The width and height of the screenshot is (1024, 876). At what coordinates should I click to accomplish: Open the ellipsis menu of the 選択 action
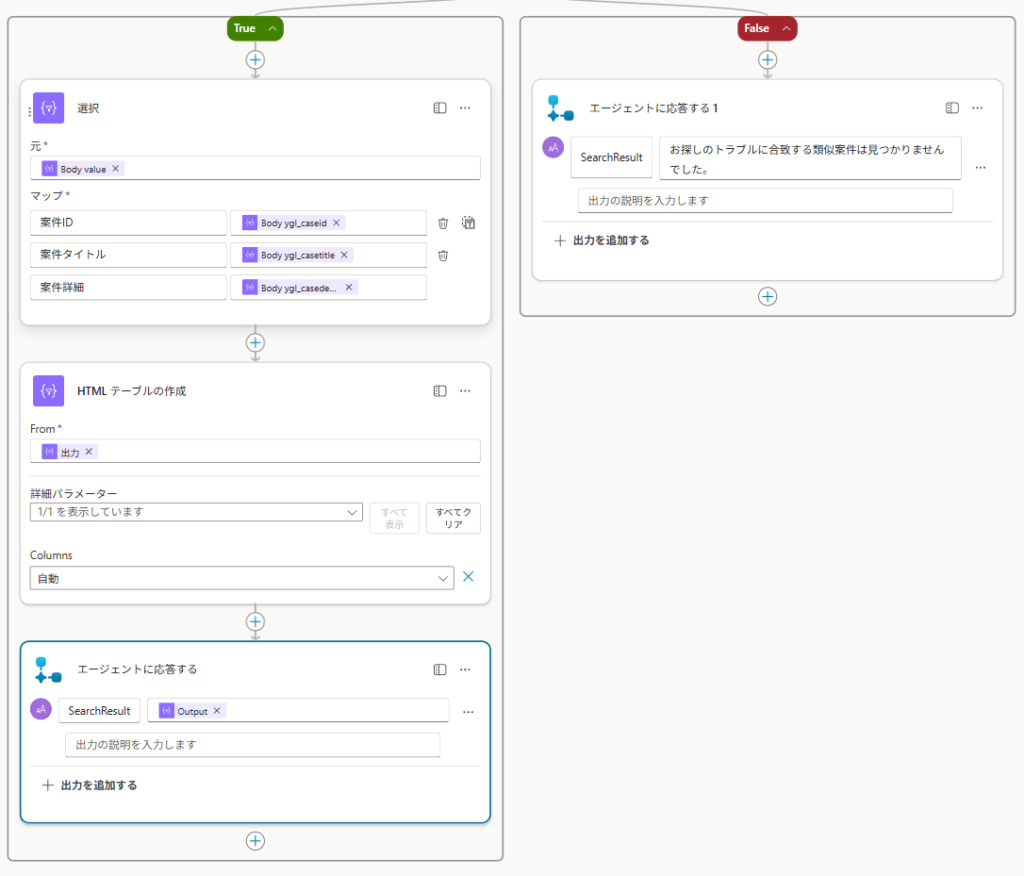click(x=465, y=108)
